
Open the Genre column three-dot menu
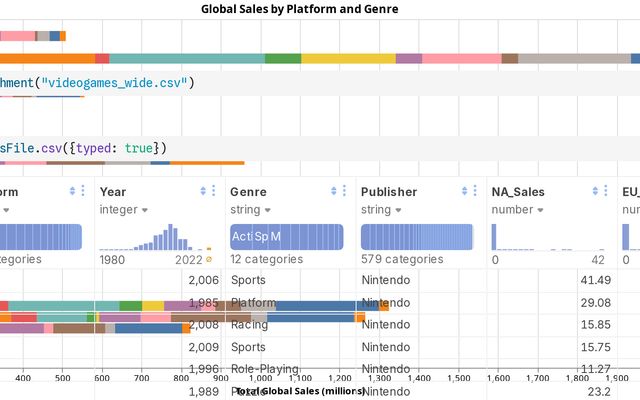pos(344,191)
